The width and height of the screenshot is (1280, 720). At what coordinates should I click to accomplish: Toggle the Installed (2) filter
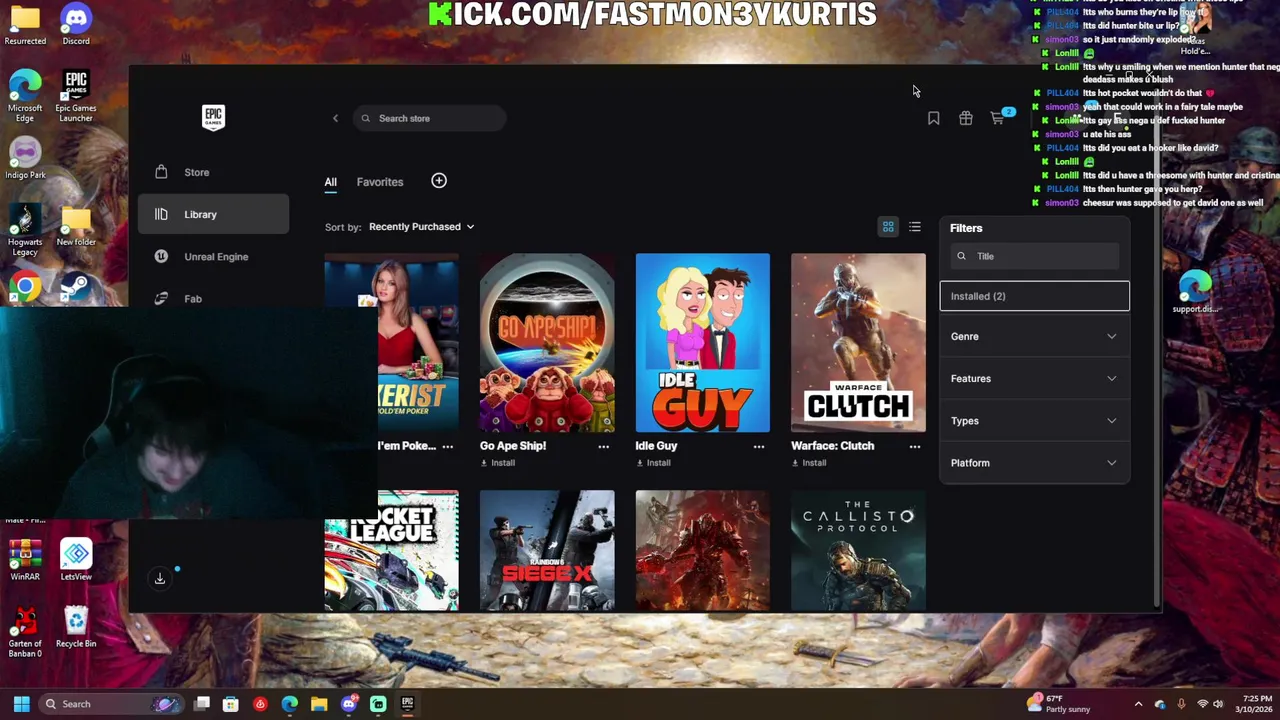(1034, 296)
